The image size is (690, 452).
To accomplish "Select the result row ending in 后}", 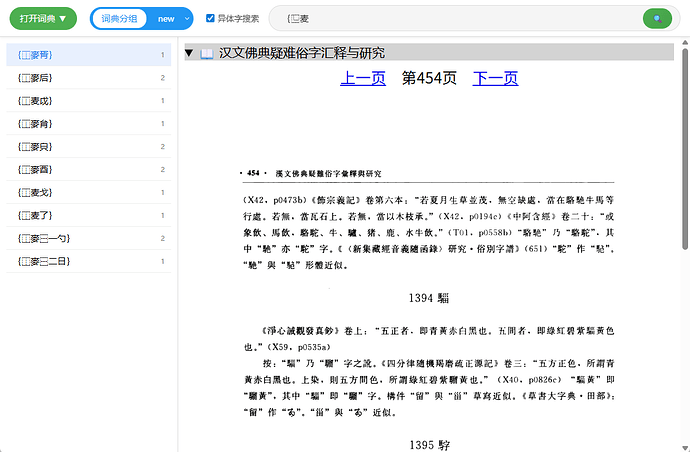I will [88, 78].
